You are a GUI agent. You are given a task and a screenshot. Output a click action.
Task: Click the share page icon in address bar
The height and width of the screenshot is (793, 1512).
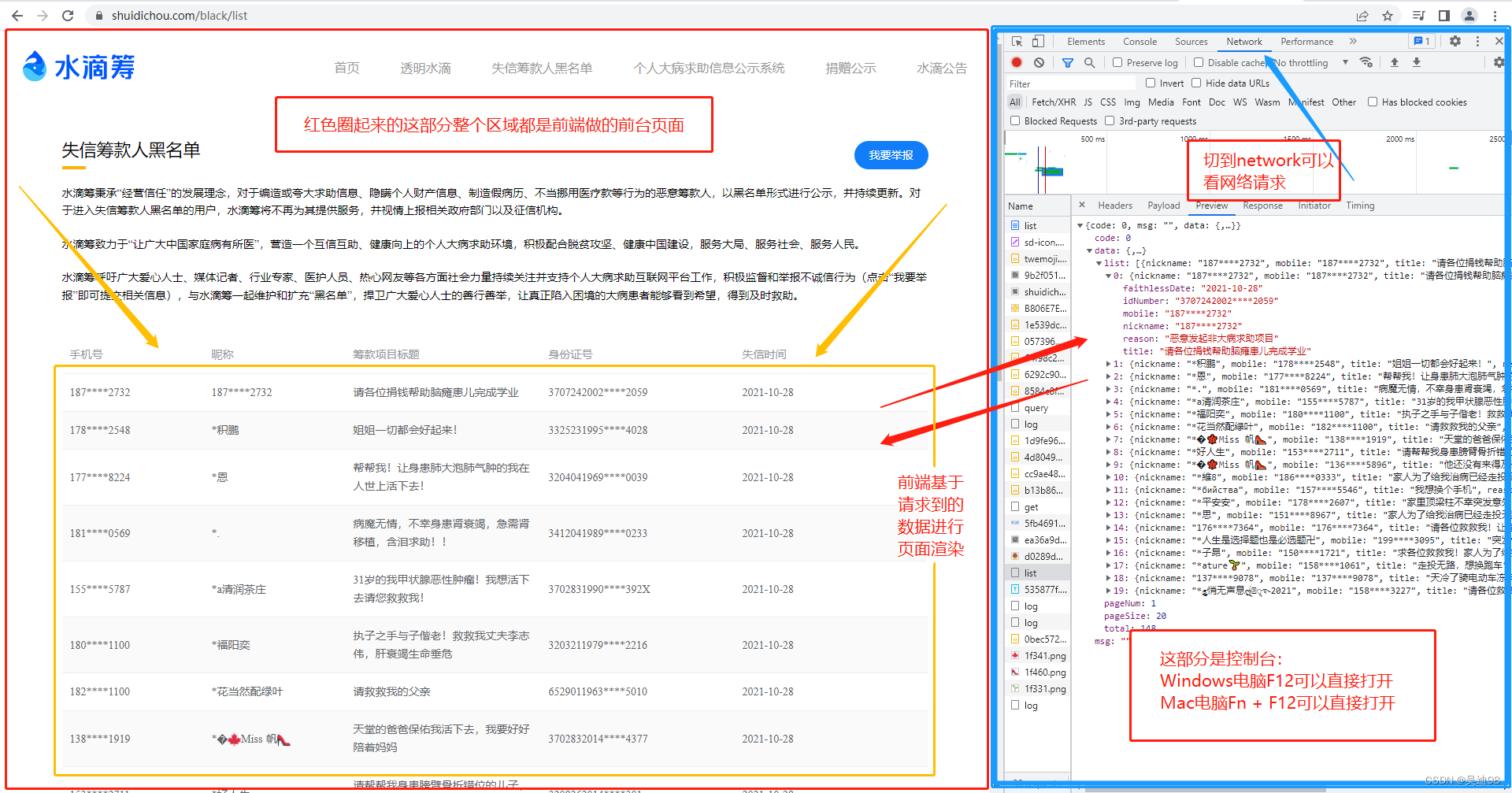point(1362,16)
